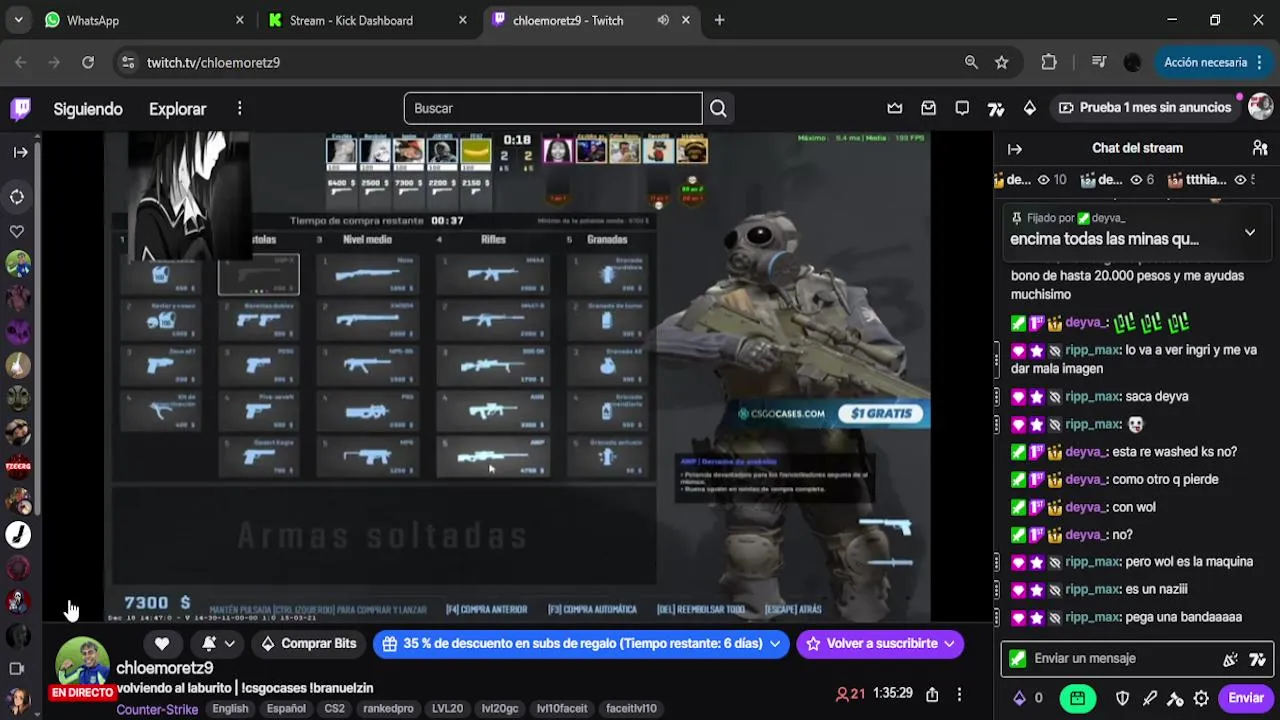Go to Siguiendo page

(x=88, y=109)
